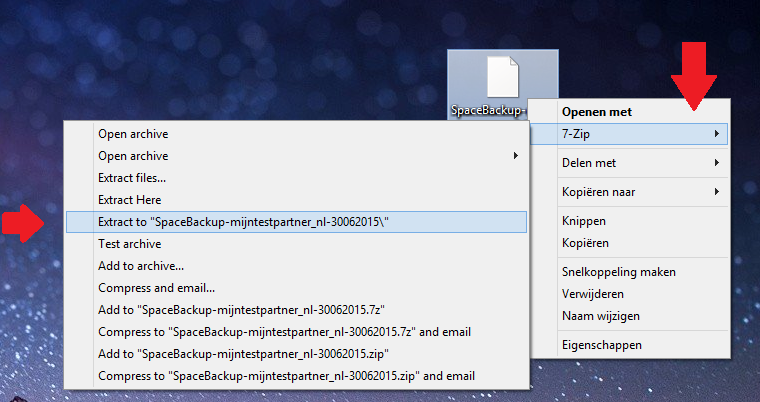Screen dimensions: 760x402
Task: Select Naam wijzigen to rename file
Action: (629, 316)
